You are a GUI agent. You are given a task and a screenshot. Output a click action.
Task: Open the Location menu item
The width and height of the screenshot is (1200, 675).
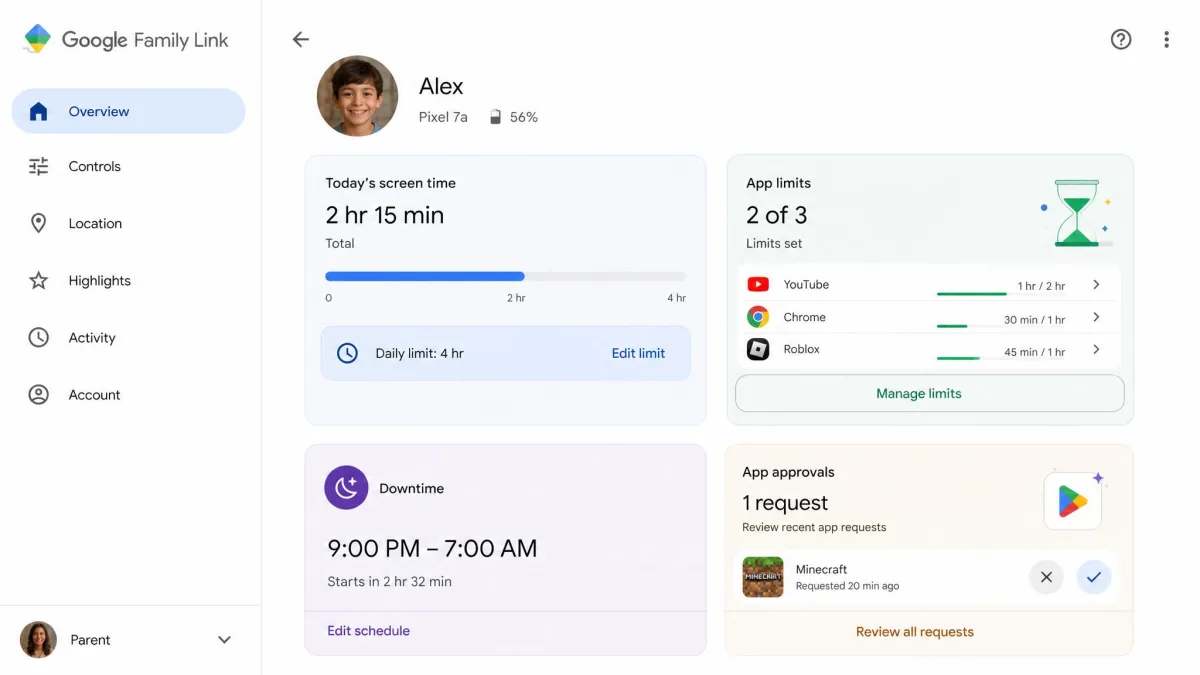click(128, 223)
